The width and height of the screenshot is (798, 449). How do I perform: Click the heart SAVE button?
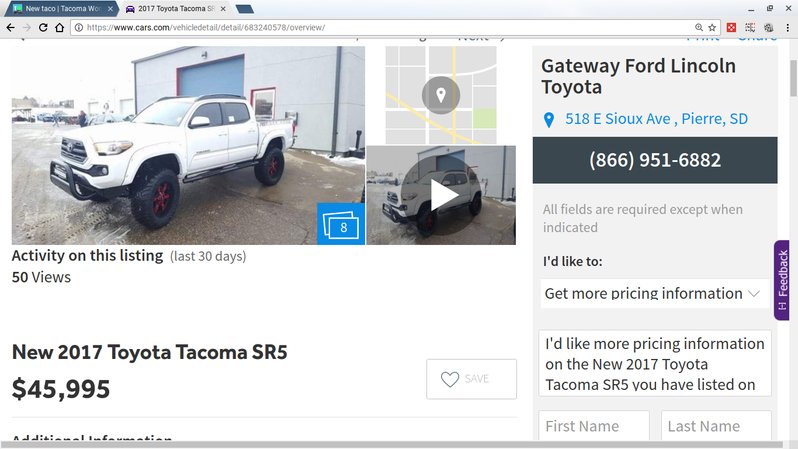471,379
